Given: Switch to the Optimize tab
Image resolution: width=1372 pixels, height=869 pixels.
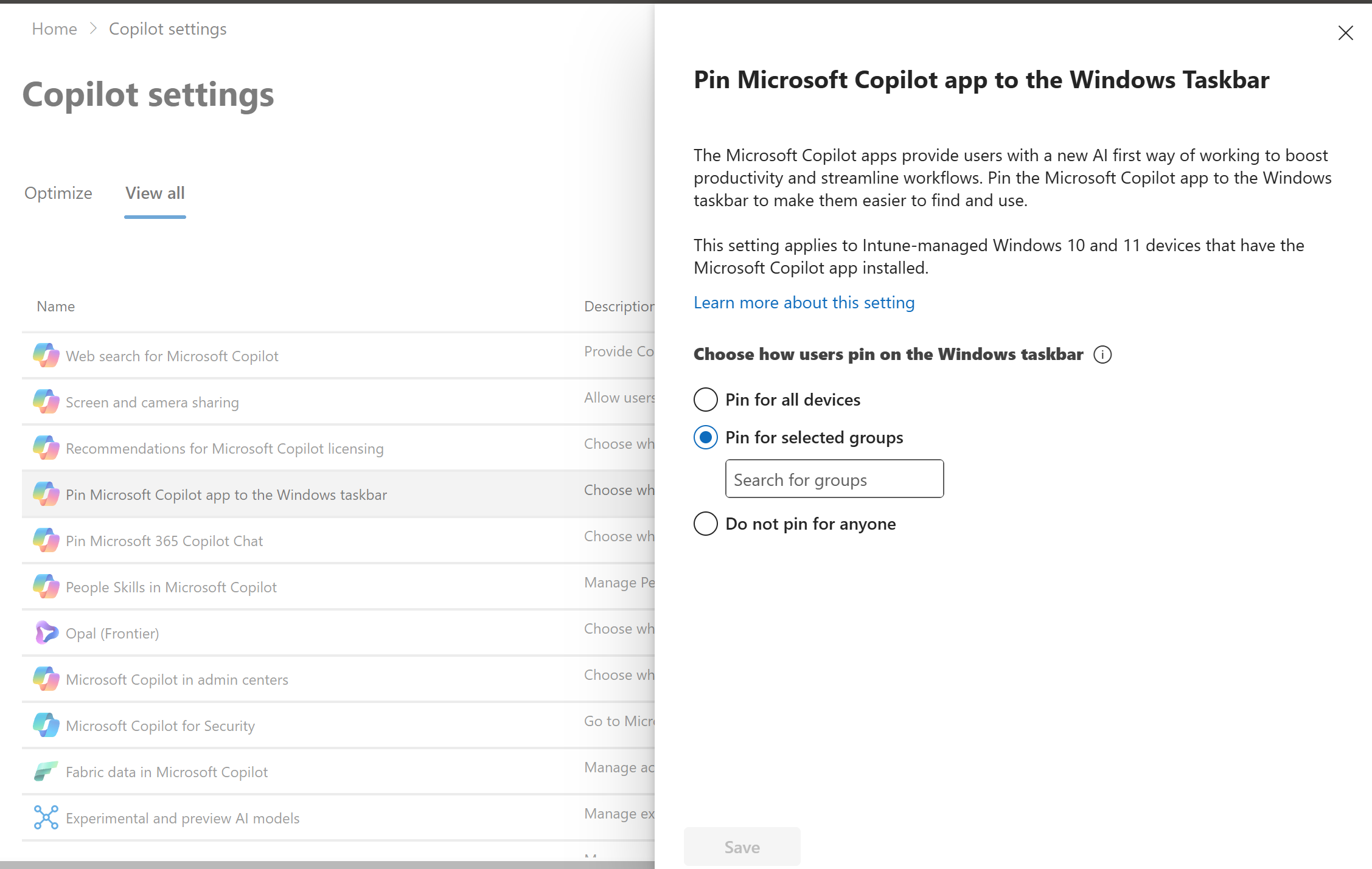Looking at the screenshot, I should (x=58, y=193).
